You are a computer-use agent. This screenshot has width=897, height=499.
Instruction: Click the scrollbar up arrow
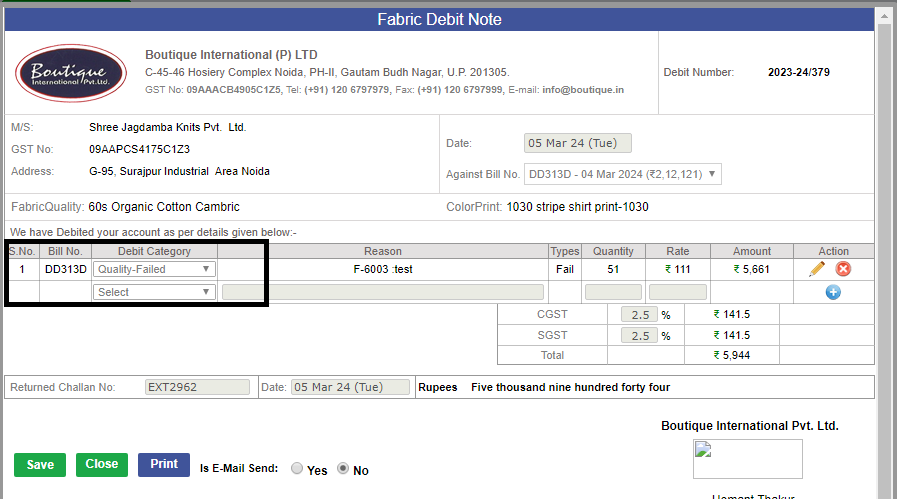coord(884,17)
